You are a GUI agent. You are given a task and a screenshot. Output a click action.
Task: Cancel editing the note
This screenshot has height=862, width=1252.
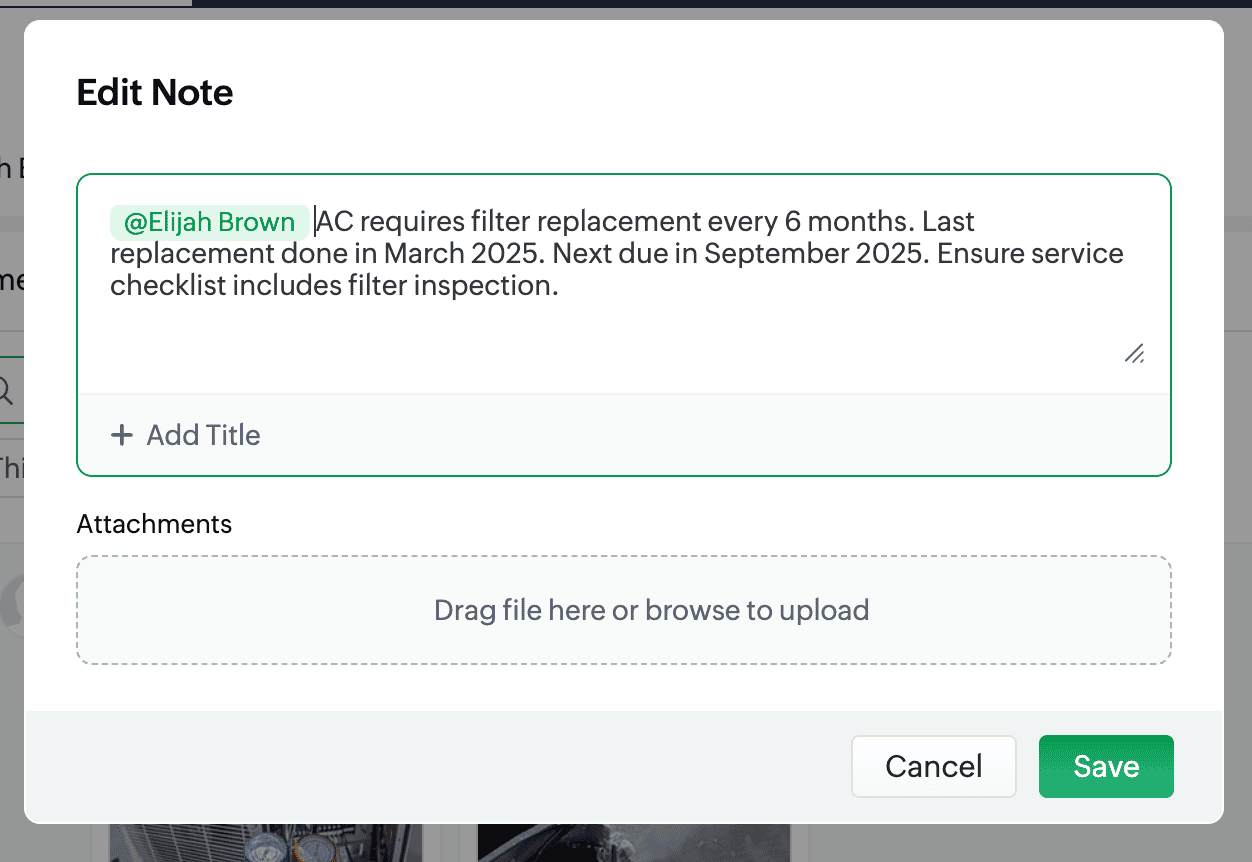[933, 767]
